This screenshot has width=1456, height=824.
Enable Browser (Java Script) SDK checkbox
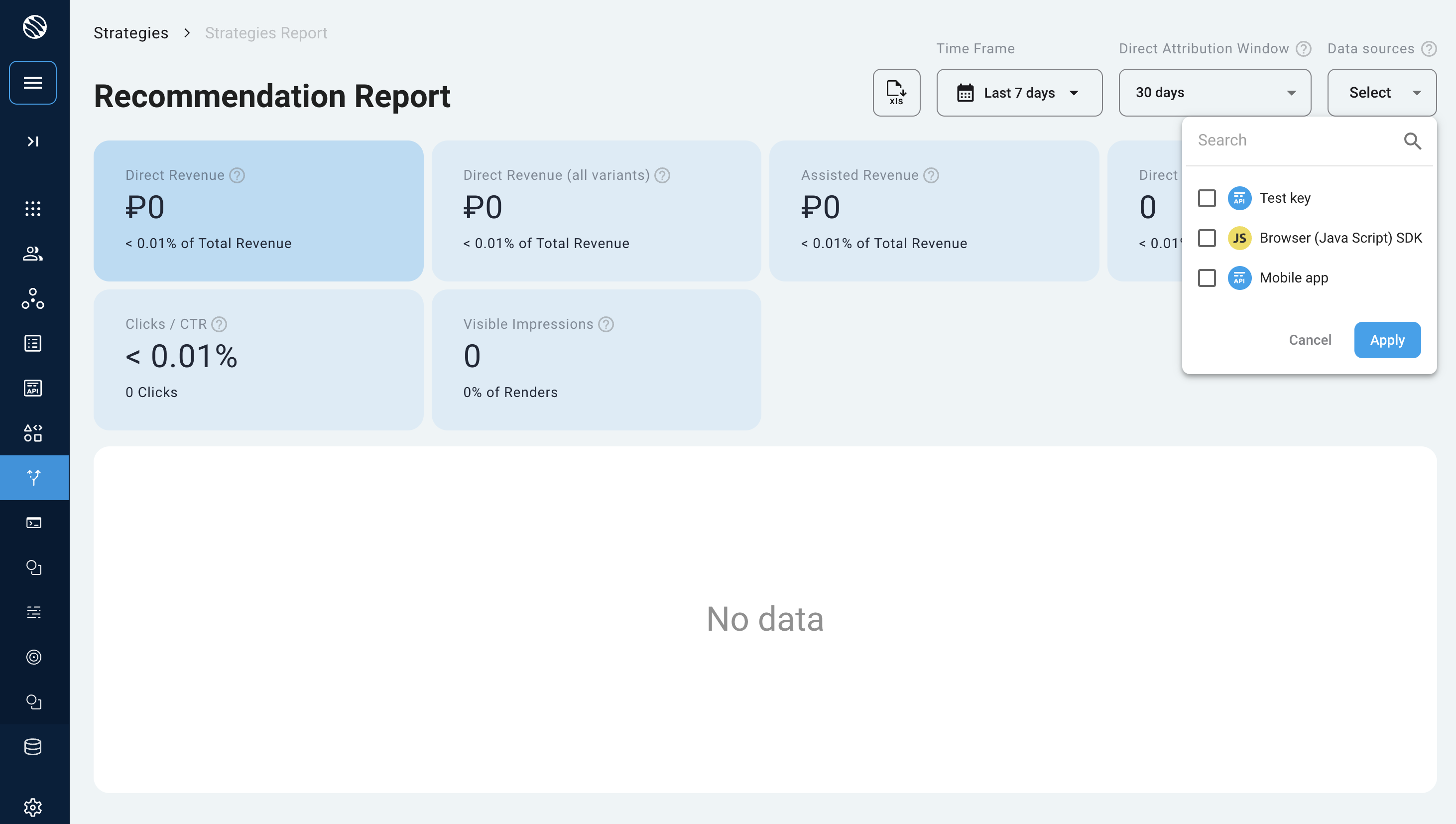click(x=1207, y=238)
